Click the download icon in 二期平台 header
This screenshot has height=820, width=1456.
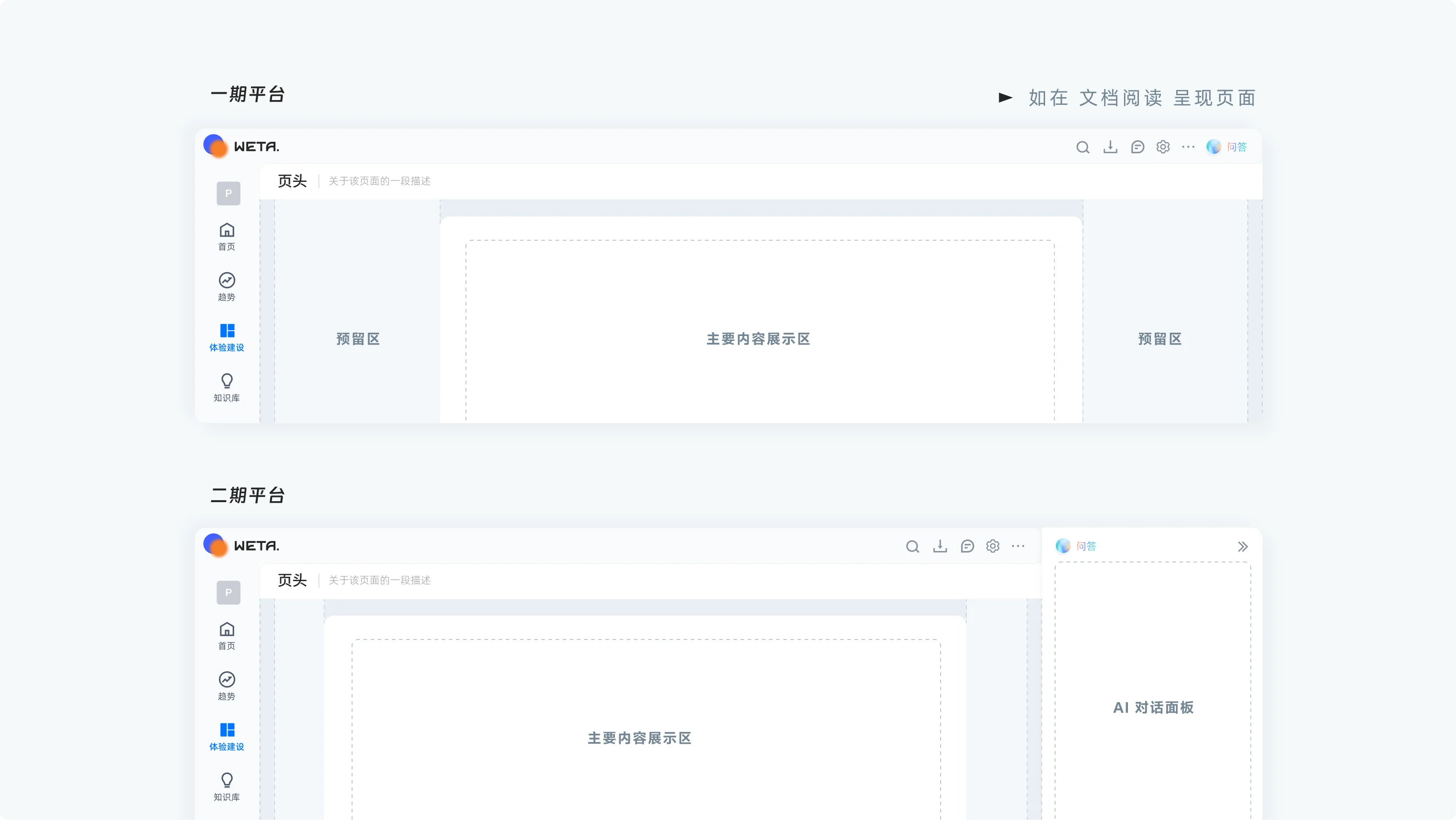(x=940, y=547)
